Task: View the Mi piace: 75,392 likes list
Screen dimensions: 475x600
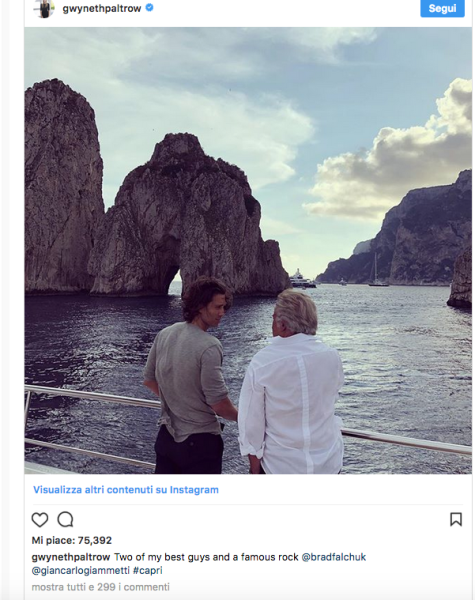Action: [x=72, y=540]
